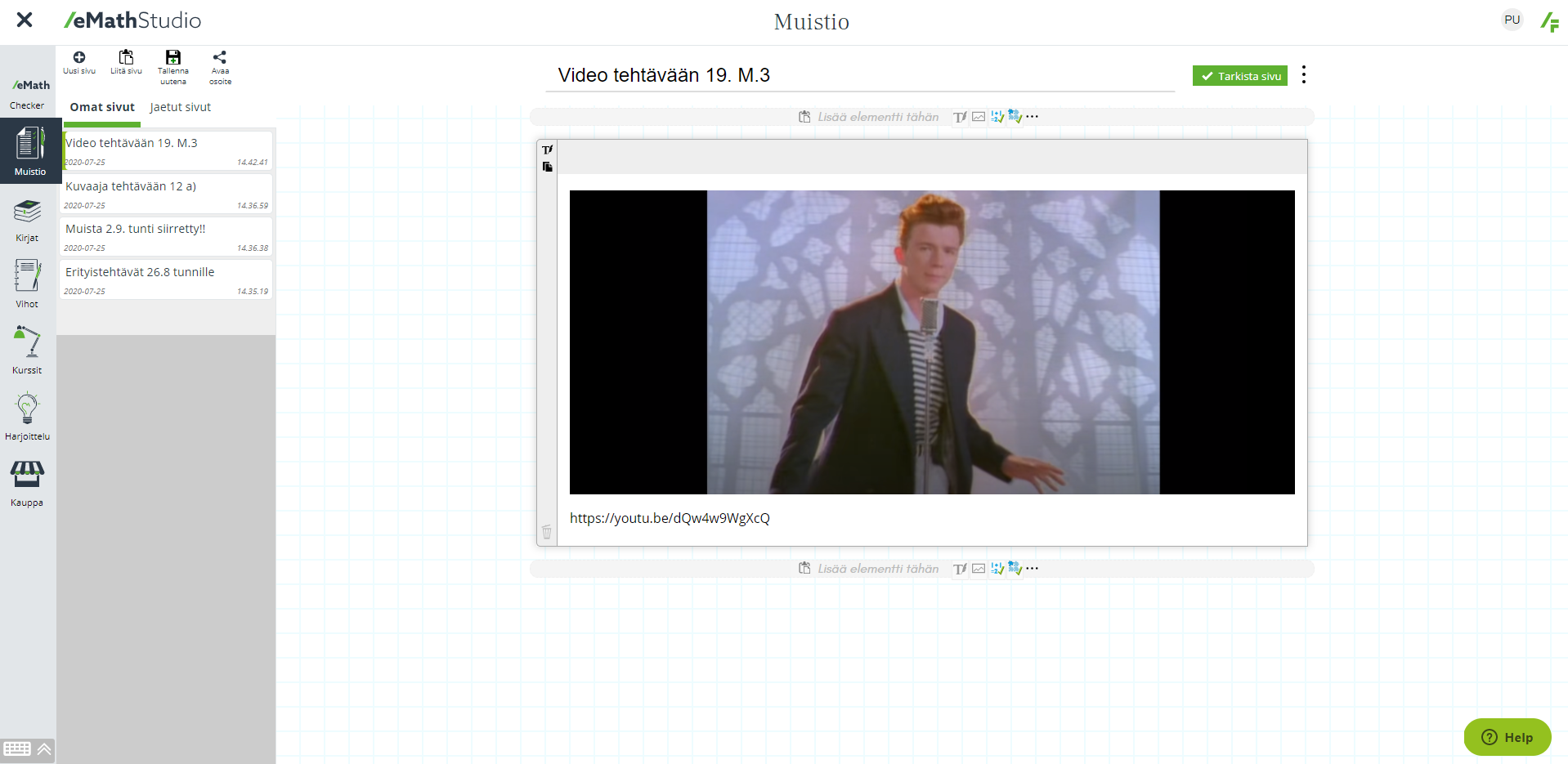This screenshot has height=764, width=1568.
Task: Click the embedded video thumbnail
Action: (932, 342)
